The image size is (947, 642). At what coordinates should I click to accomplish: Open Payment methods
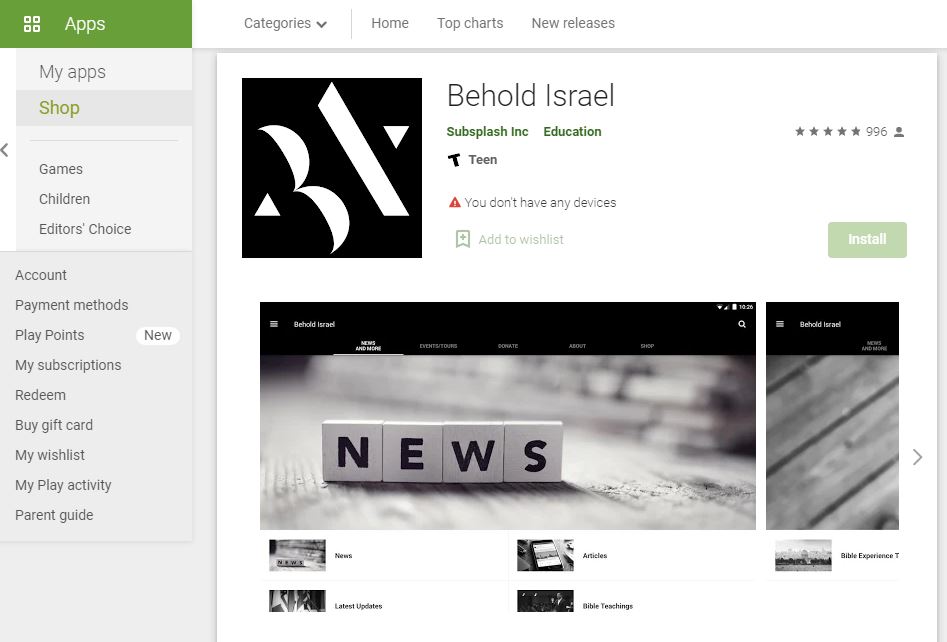tap(72, 305)
